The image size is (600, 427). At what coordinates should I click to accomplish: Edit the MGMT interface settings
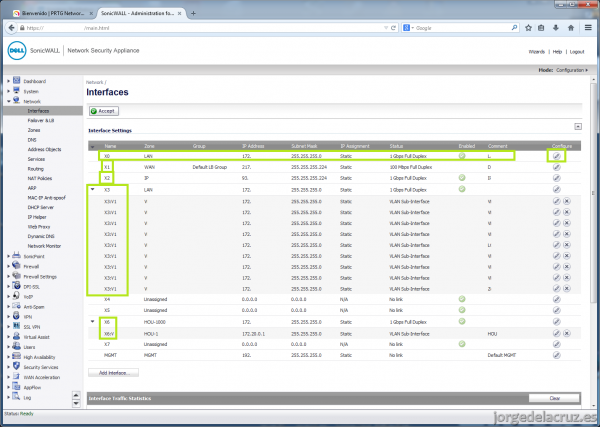[556, 355]
